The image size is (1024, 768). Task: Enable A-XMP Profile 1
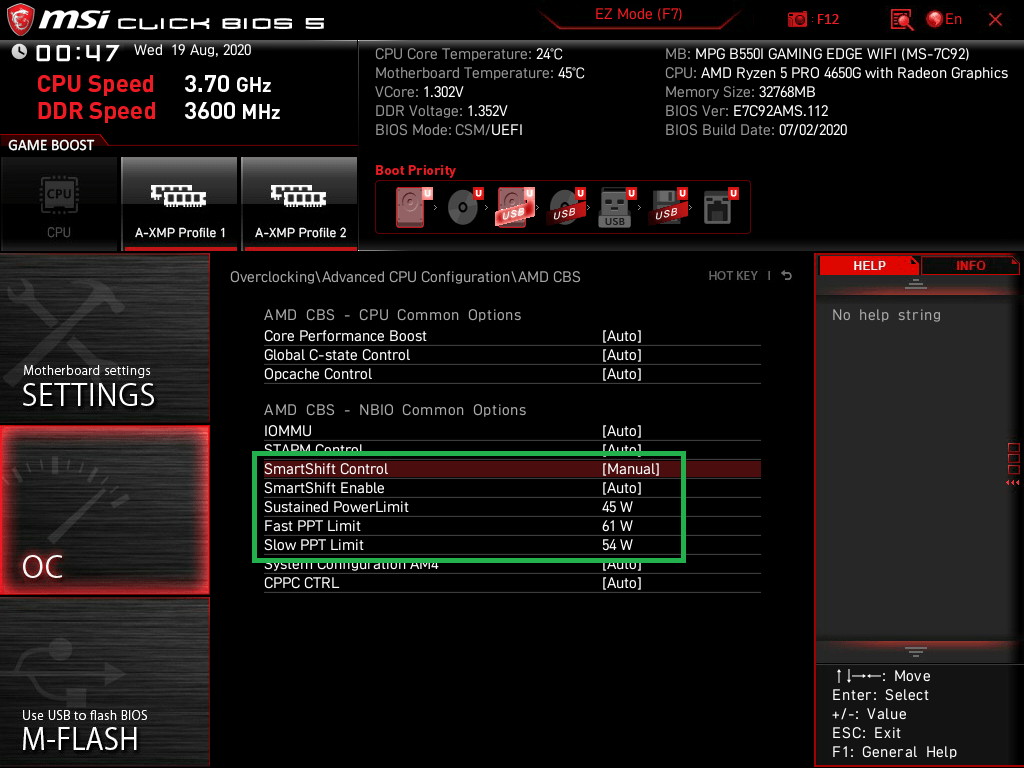coord(180,204)
